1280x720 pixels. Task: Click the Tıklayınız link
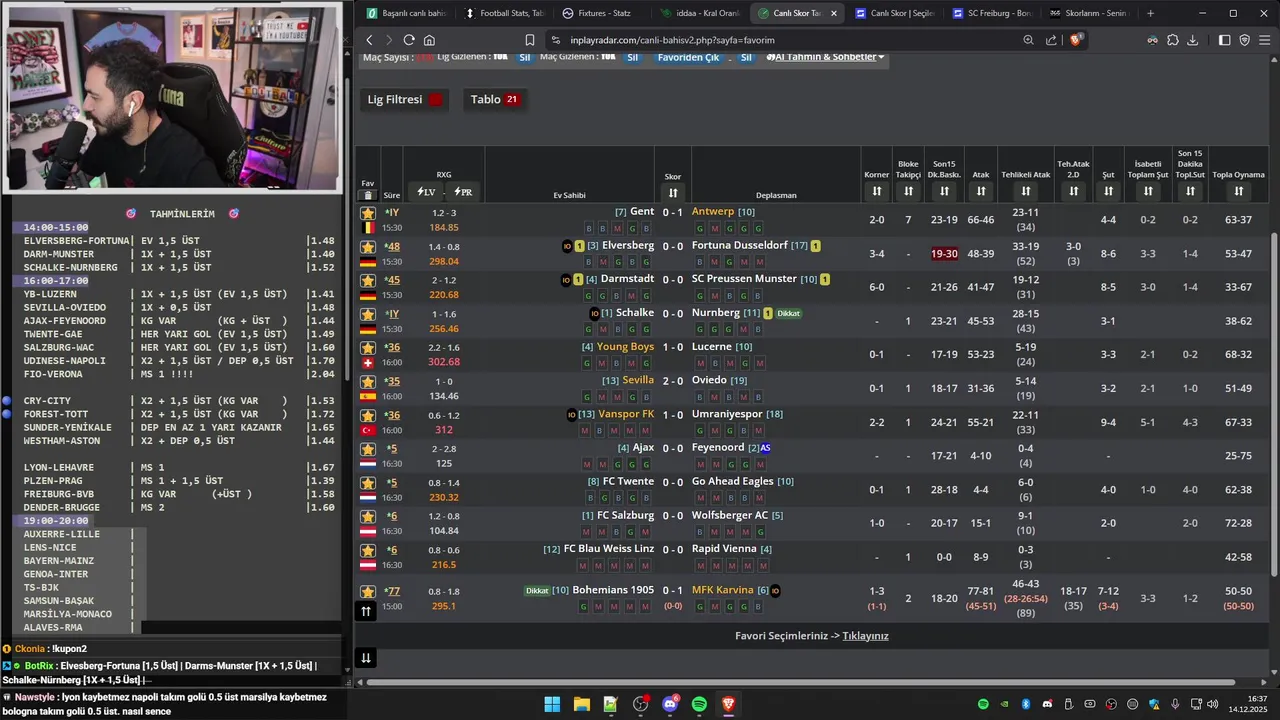coord(865,636)
